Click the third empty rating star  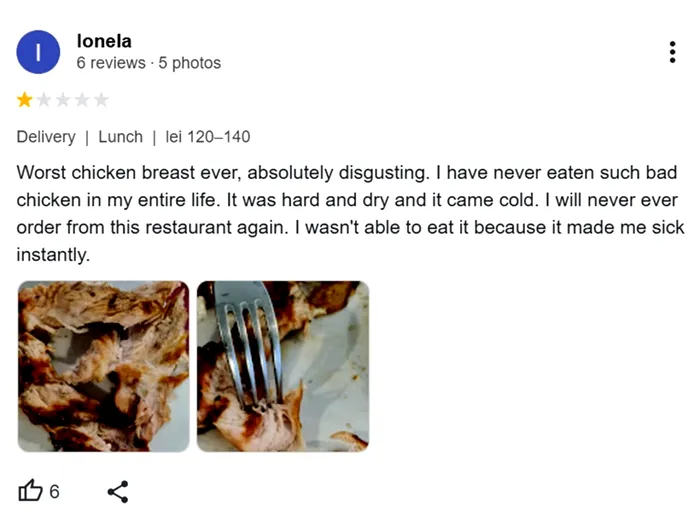[62, 100]
